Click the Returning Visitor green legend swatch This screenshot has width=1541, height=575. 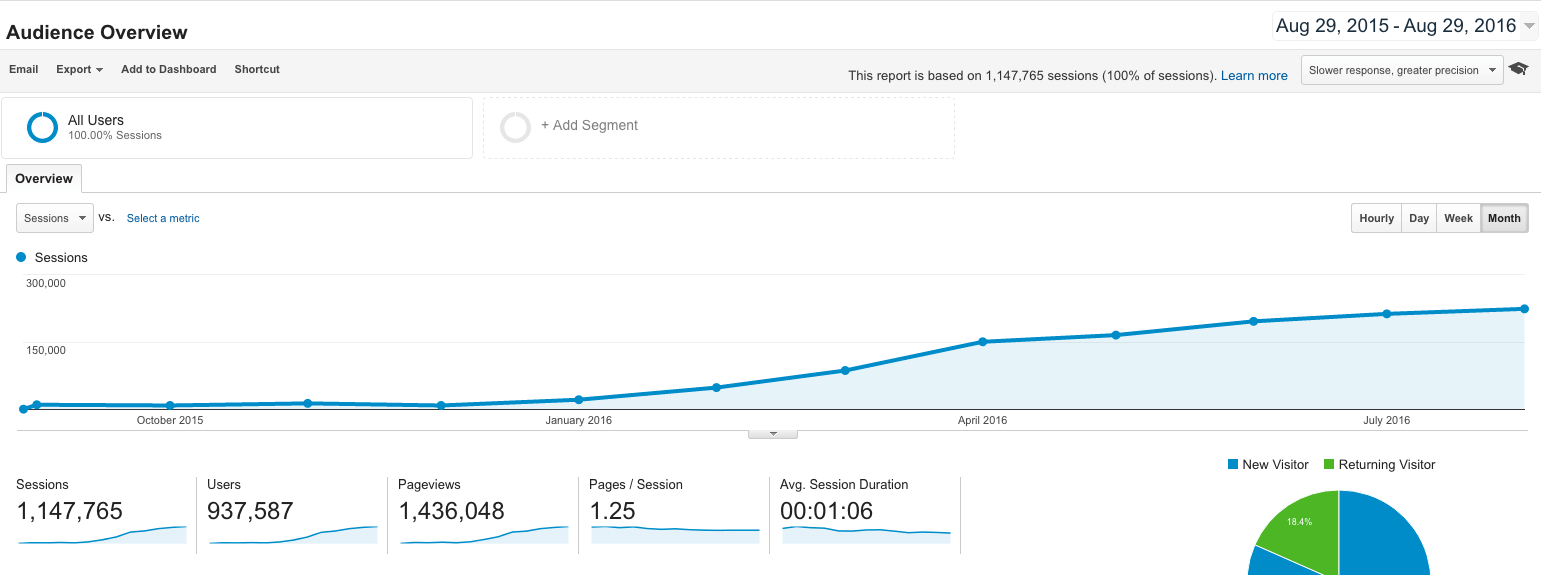click(1329, 464)
